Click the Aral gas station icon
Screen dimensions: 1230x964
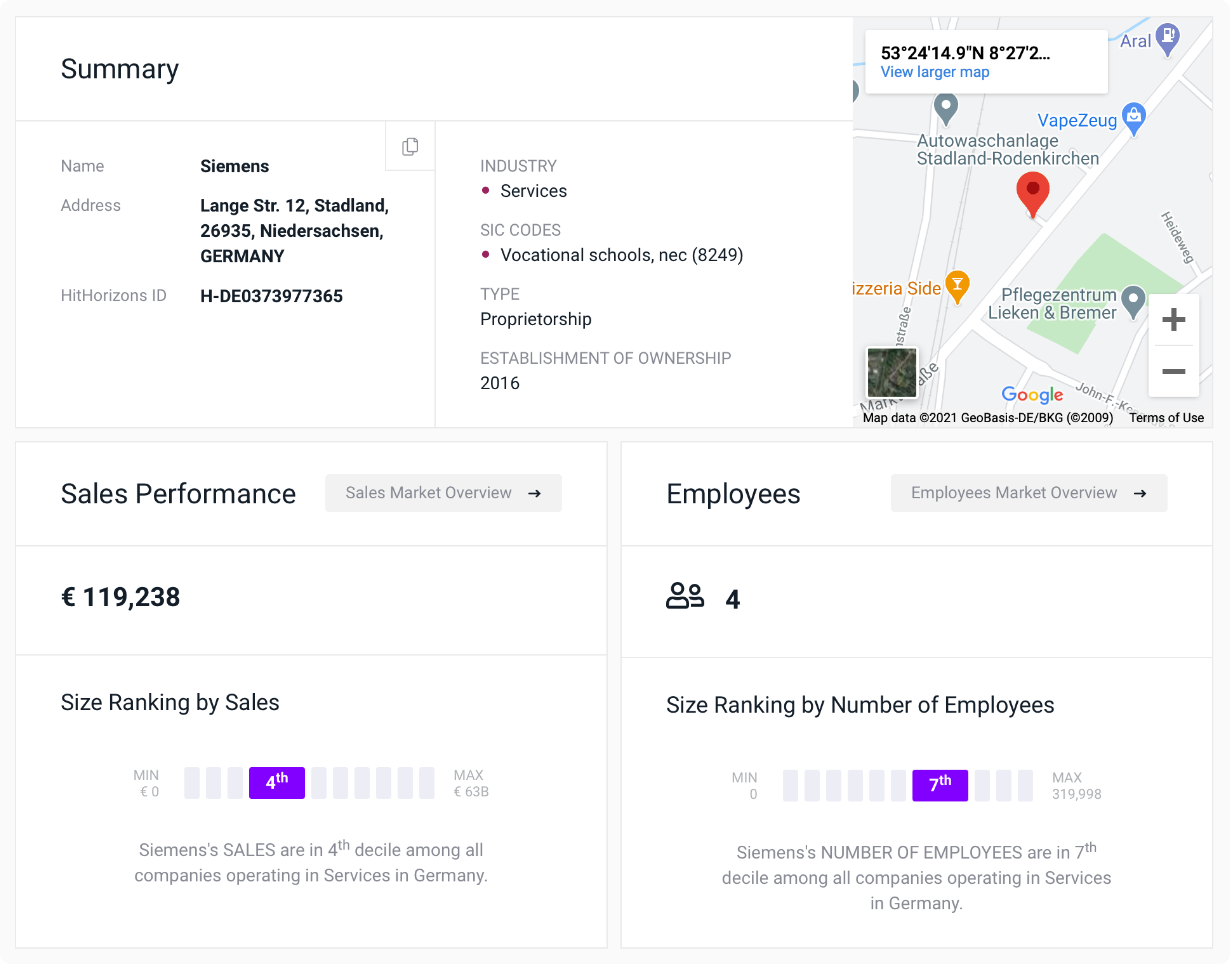tap(1168, 38)
